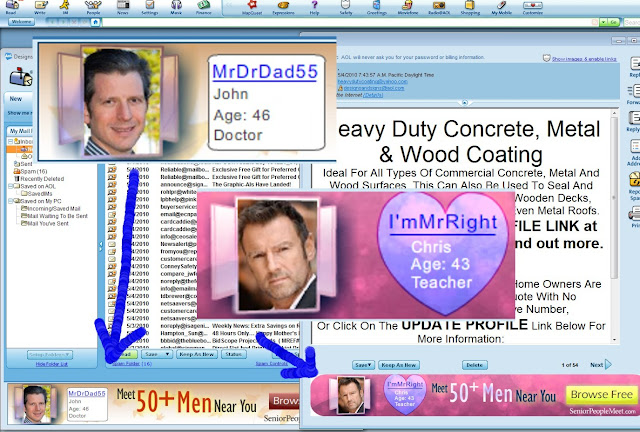Select the SavedIMs folder
640x432 pixels.
point(37,194)
